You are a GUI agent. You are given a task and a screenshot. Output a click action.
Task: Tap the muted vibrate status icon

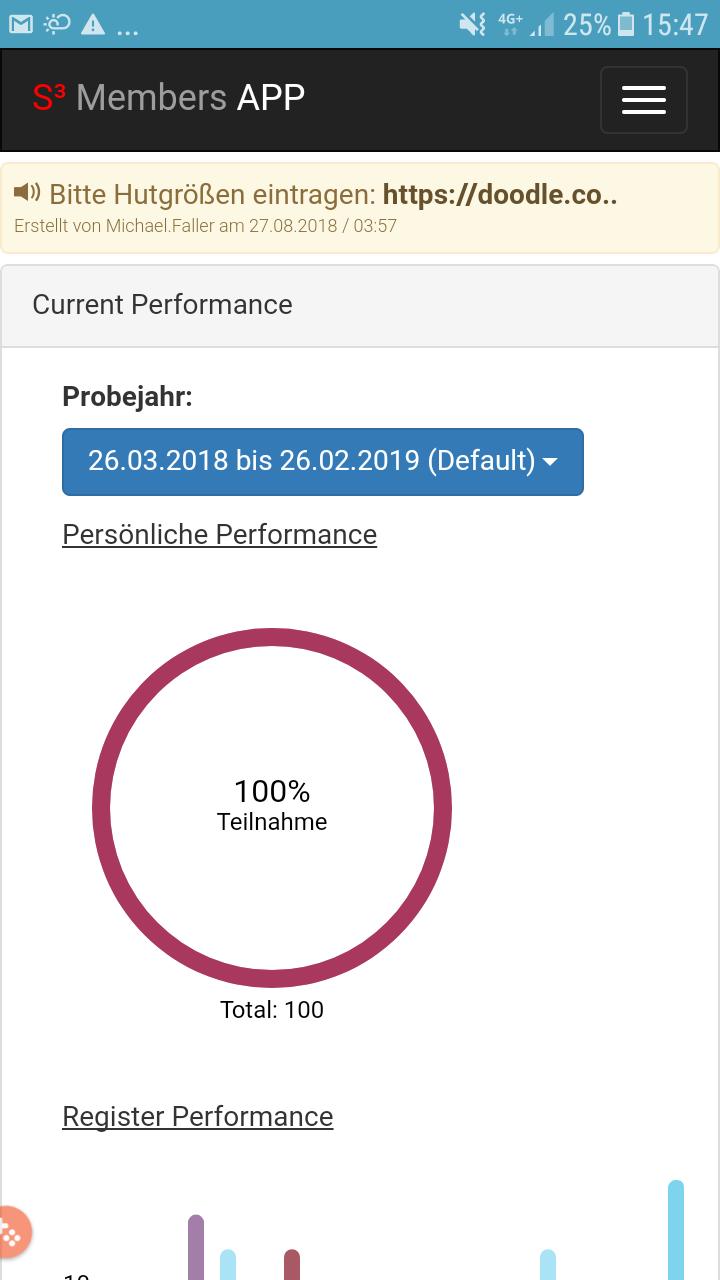[472, 24]
